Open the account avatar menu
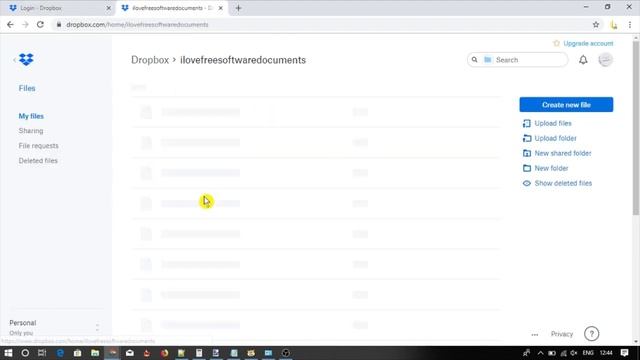Viewport: 640px width, 360px height. point(605,60)
